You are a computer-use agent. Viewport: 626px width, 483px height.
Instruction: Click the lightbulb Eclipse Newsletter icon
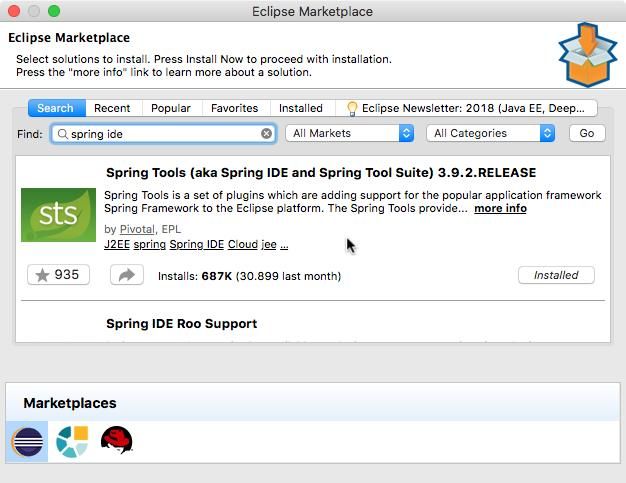point(352,108)
